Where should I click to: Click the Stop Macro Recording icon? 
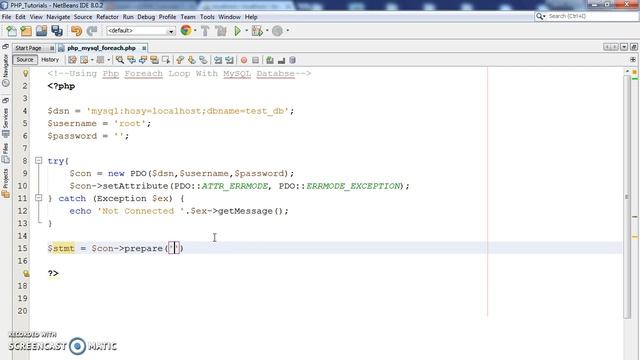[256, 60]
